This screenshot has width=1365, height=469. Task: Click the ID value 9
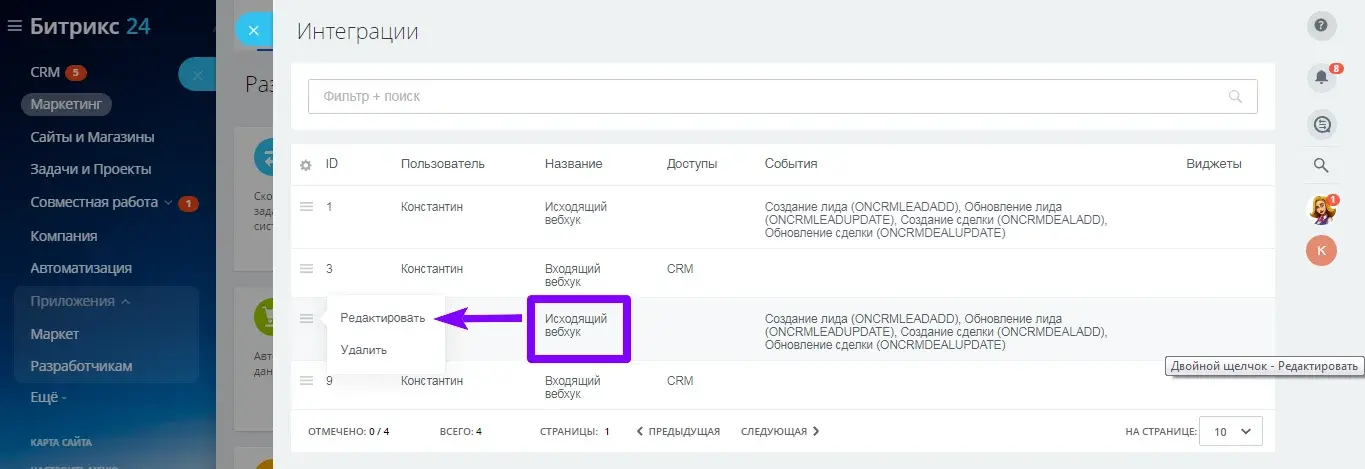[x=330, y=381]
